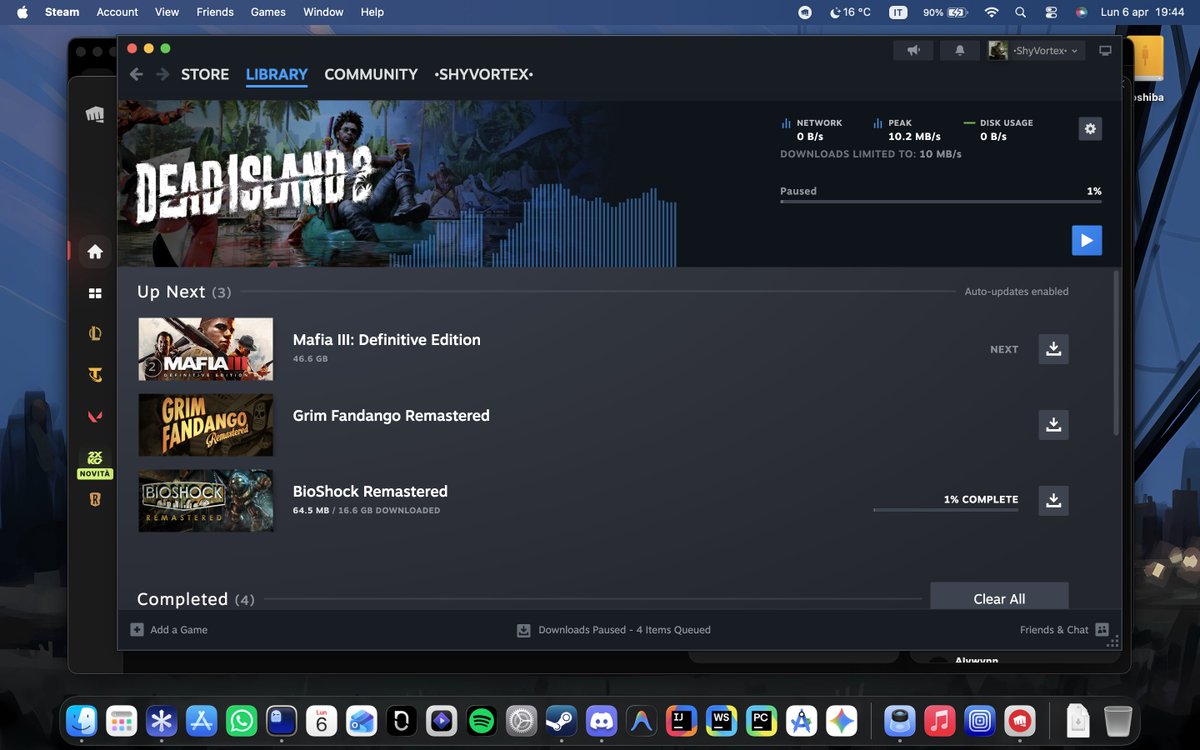Image resolution: width=1200 pixels, height=750 pixels.
Task: Open the Wi-Fi status menu
Action: coord(991,12)
